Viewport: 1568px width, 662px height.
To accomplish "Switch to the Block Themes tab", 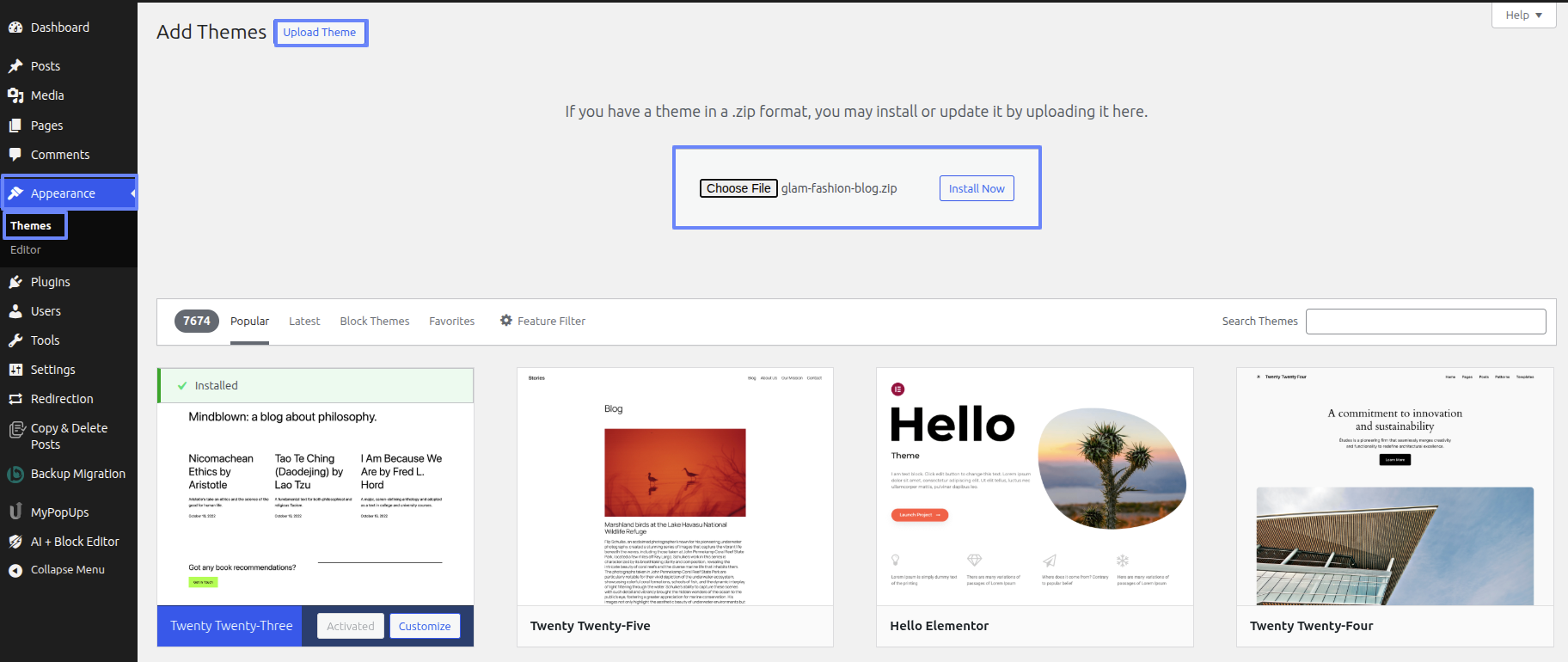I will pyautogui.click(x=375, y=321).
